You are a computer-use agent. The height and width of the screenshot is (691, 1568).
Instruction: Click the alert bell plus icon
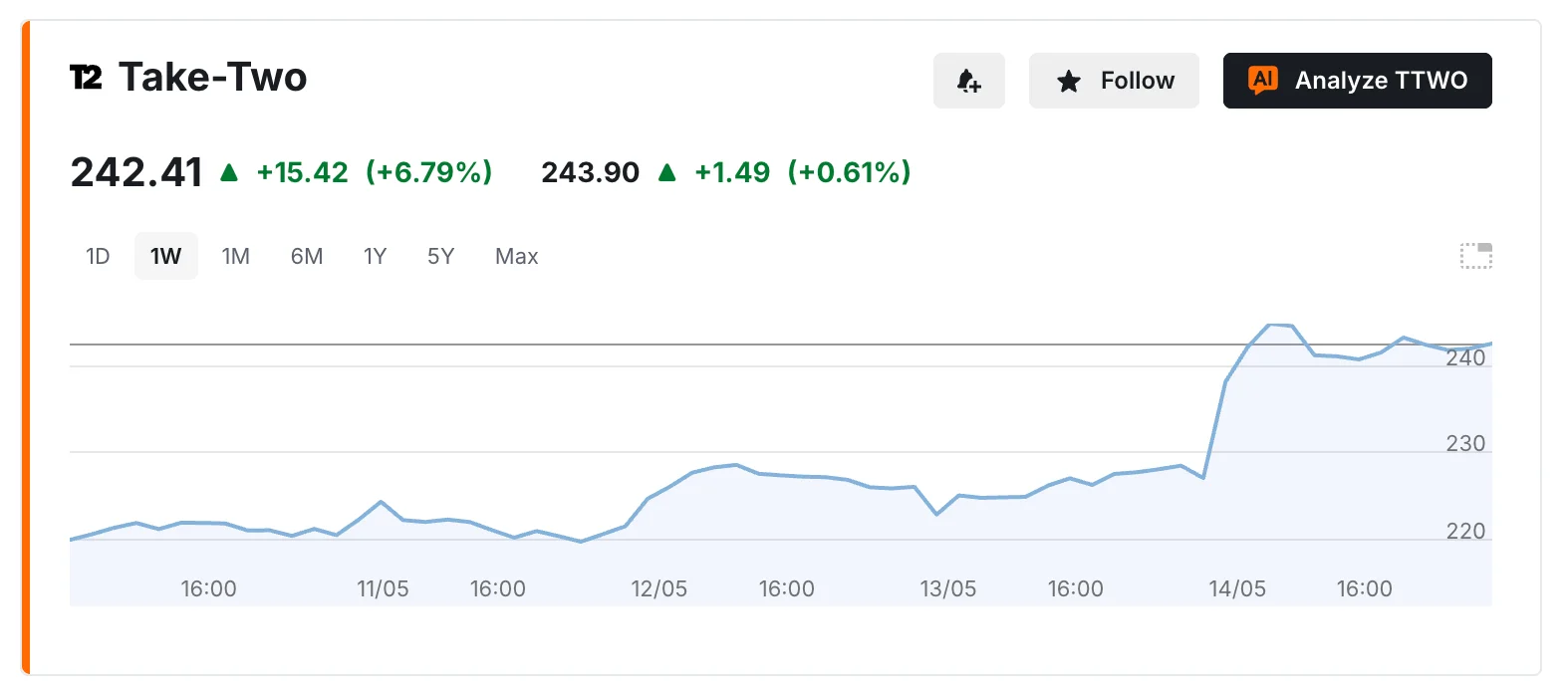968,81
